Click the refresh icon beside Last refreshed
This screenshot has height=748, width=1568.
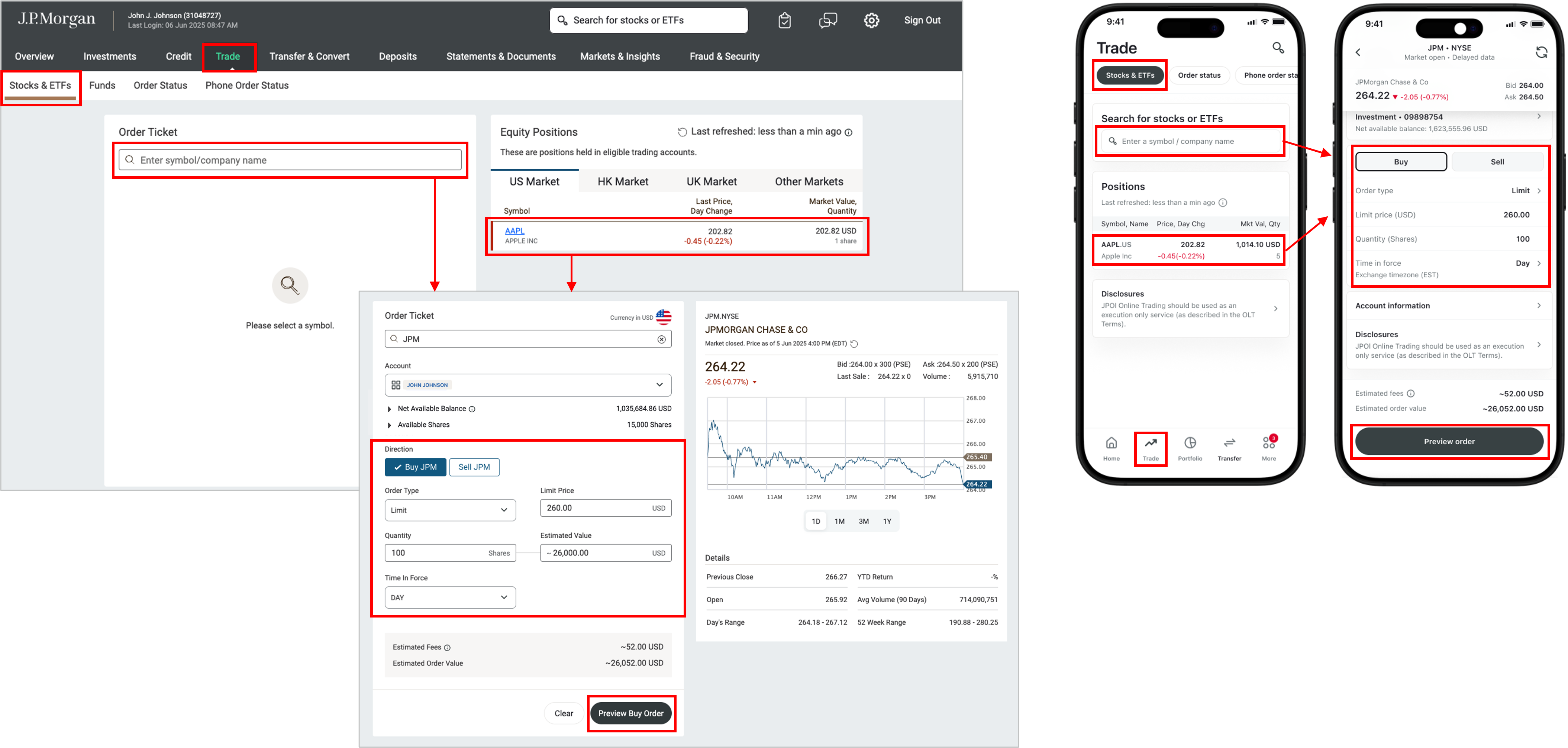683,132
